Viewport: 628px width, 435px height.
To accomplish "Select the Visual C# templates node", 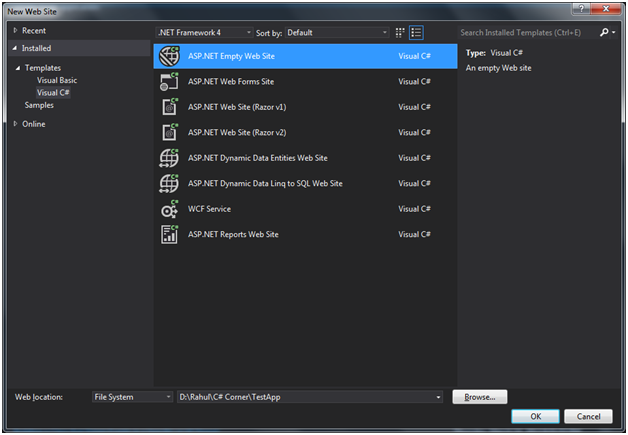I will pos(53,93).
